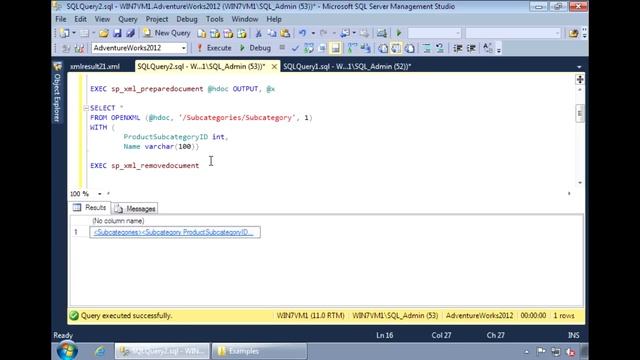Click the Analysis Services XMLA Query icon
The image size is (640, 360).
click(242, 33)
